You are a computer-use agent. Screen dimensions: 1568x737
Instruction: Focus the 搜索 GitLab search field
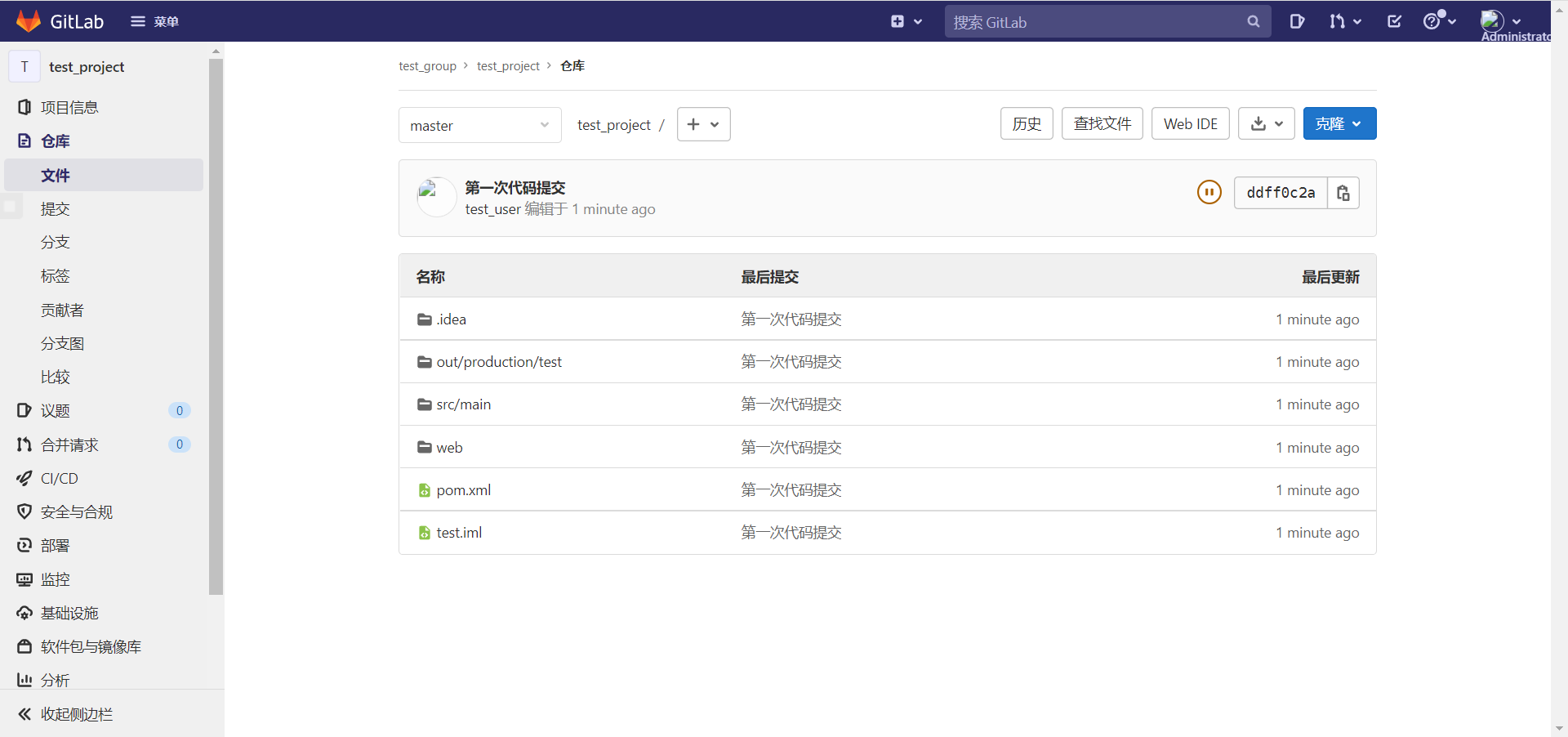(1107, 22)
